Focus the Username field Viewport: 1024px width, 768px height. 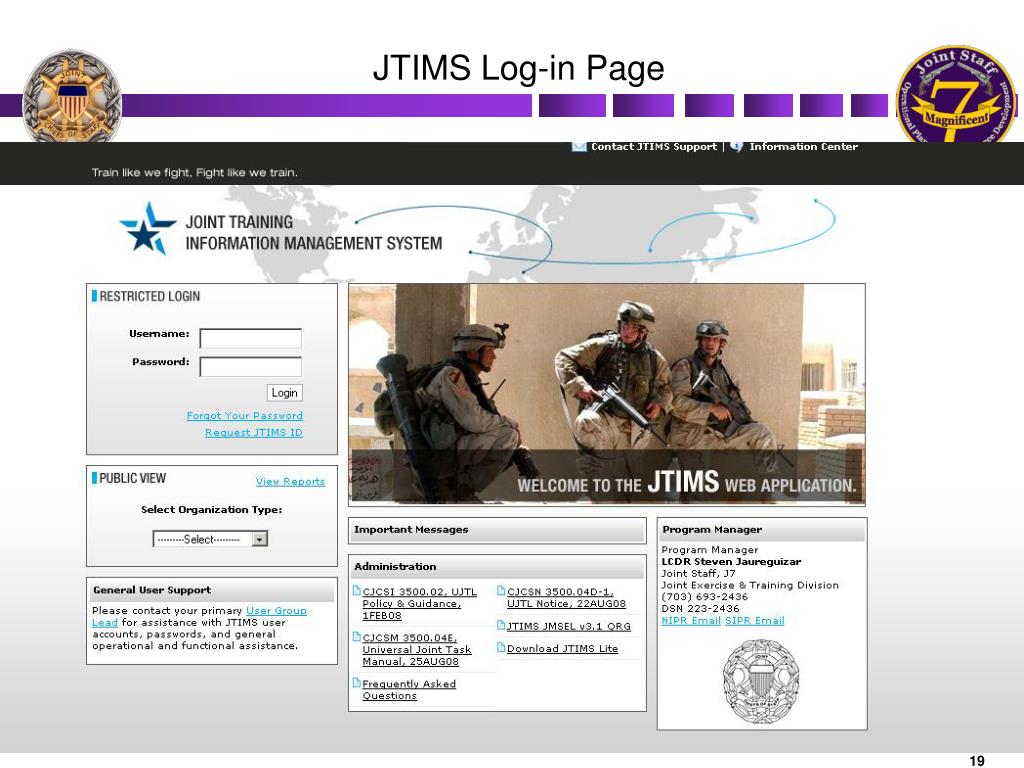251,338
